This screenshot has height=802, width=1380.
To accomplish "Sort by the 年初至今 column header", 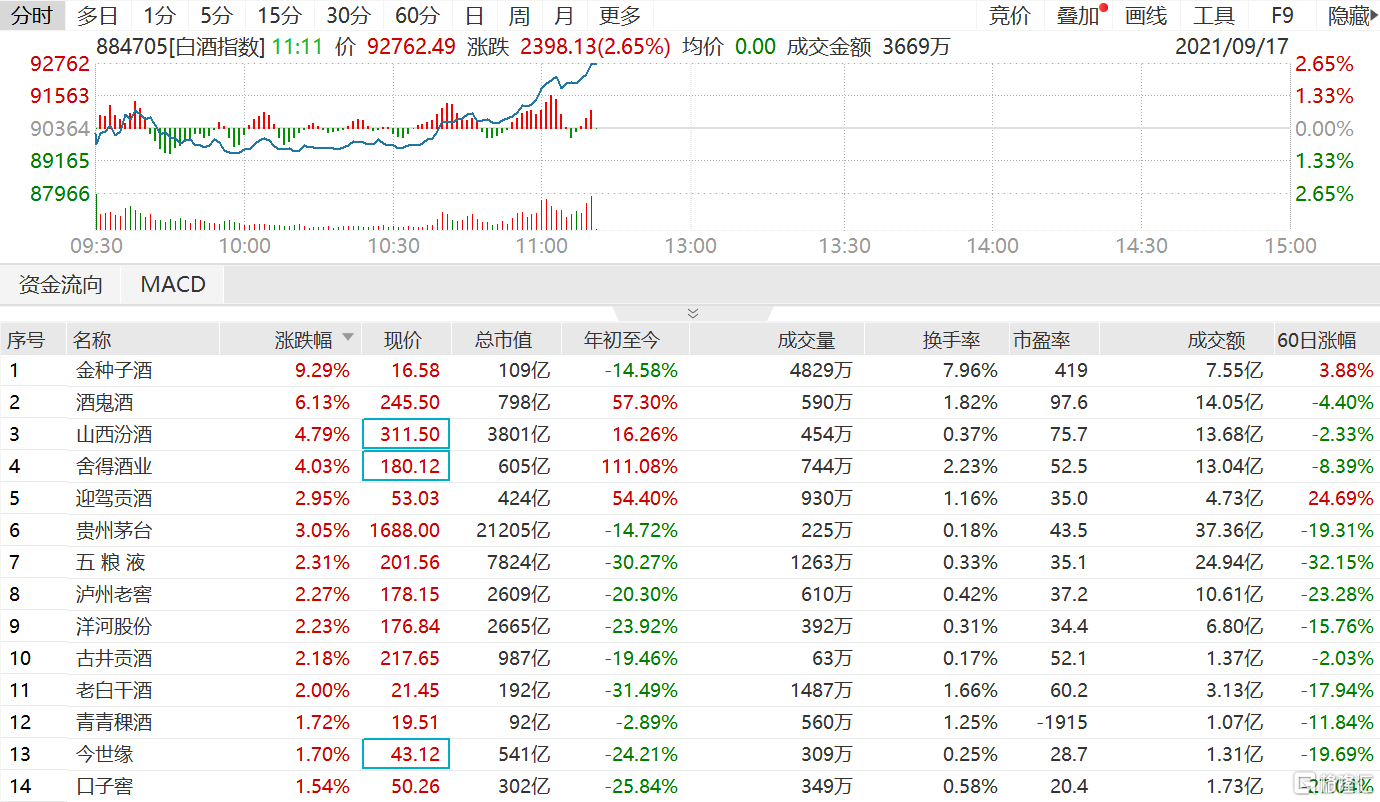I will point(624,340).
